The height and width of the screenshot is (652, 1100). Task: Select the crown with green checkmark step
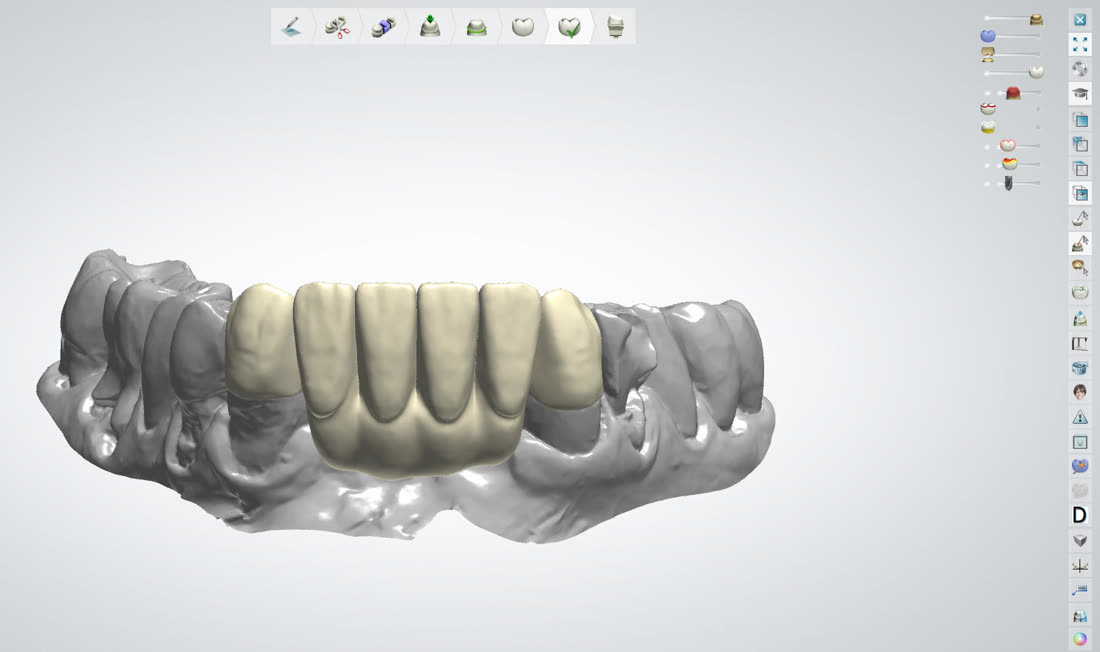[x=569, y=27]
